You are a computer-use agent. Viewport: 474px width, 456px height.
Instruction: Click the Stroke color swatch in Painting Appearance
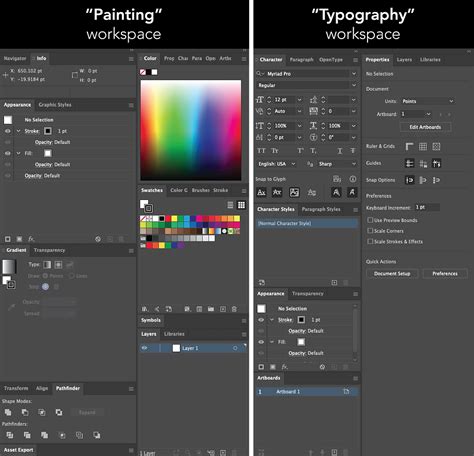[48, 131]
